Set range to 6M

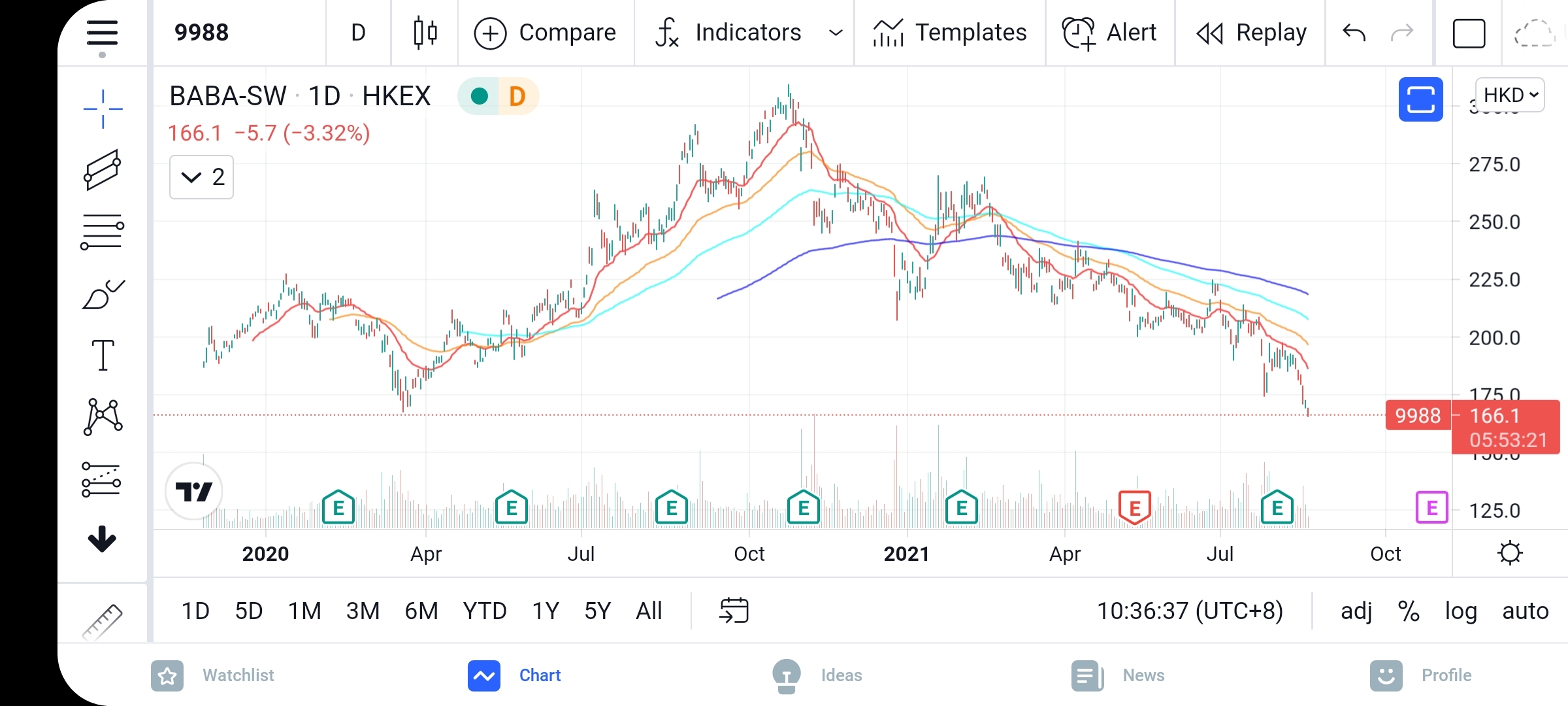(421, 611)
